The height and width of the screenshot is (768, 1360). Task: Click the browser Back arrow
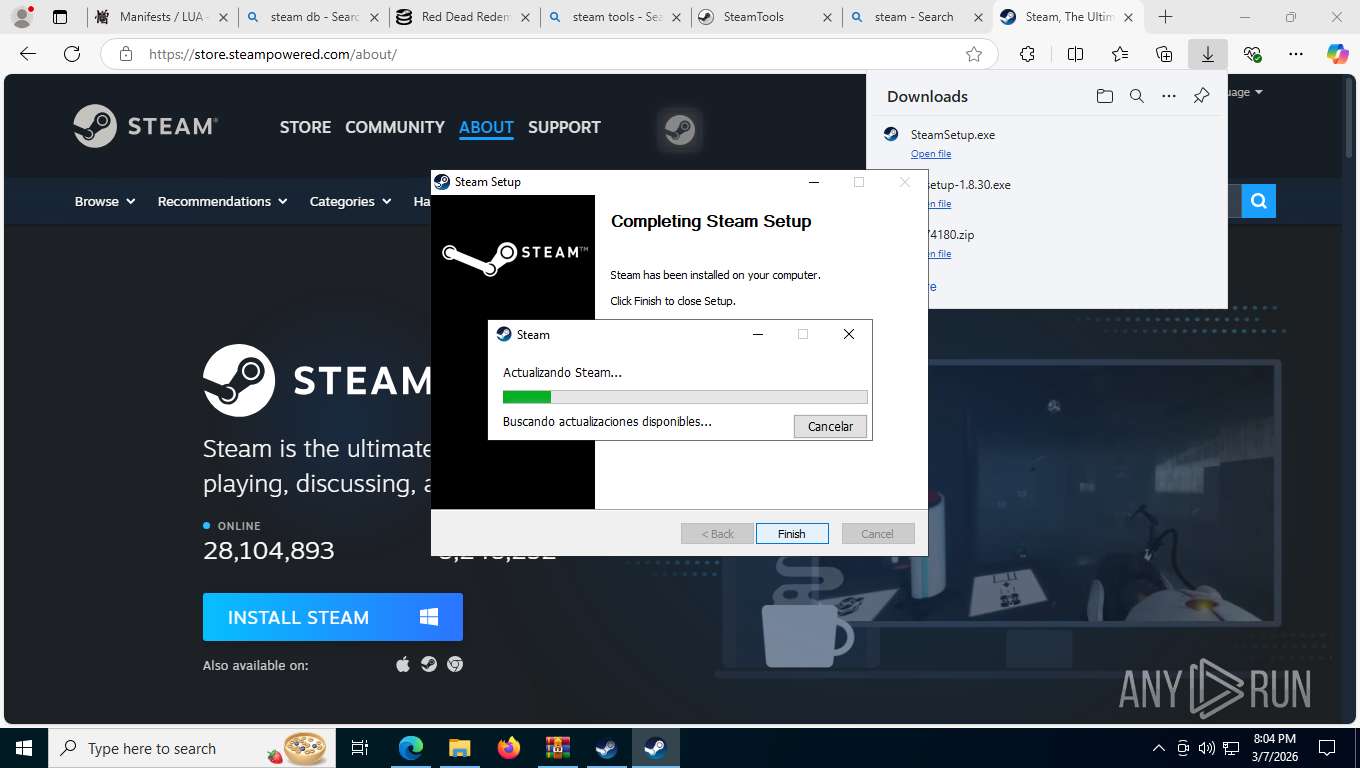tap(28, 54)
